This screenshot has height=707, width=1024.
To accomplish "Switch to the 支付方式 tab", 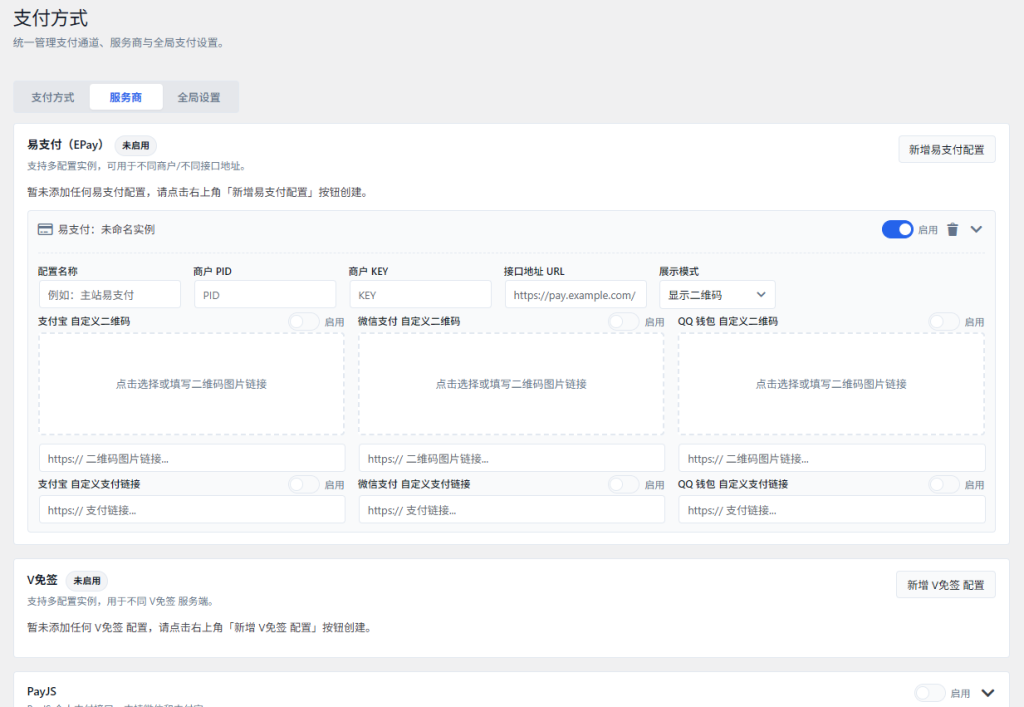I will coord(52,98).
